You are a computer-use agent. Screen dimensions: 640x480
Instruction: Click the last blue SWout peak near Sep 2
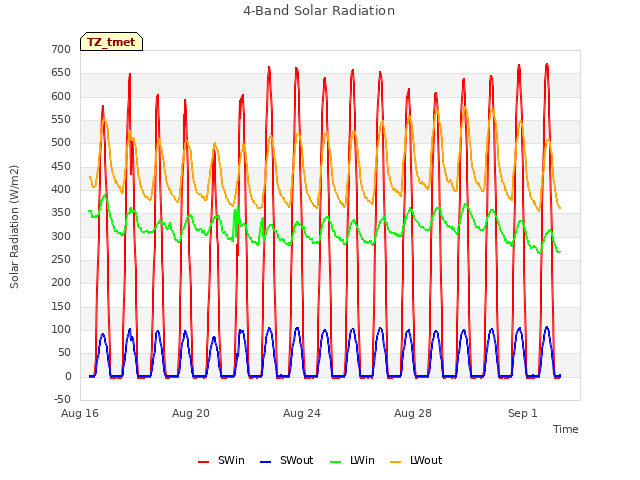(547, 327)
